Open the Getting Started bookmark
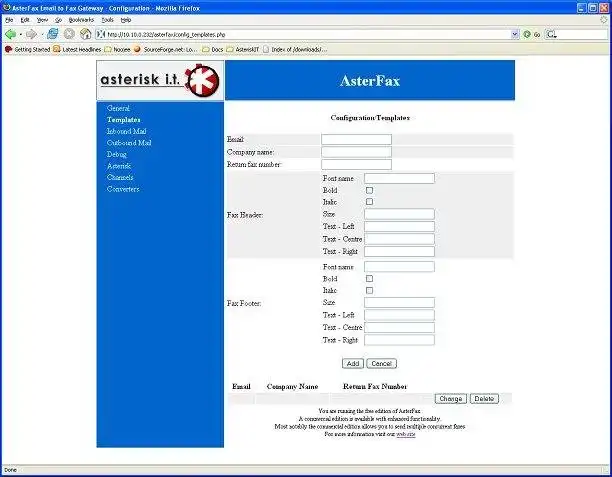 tap(28, 50)
